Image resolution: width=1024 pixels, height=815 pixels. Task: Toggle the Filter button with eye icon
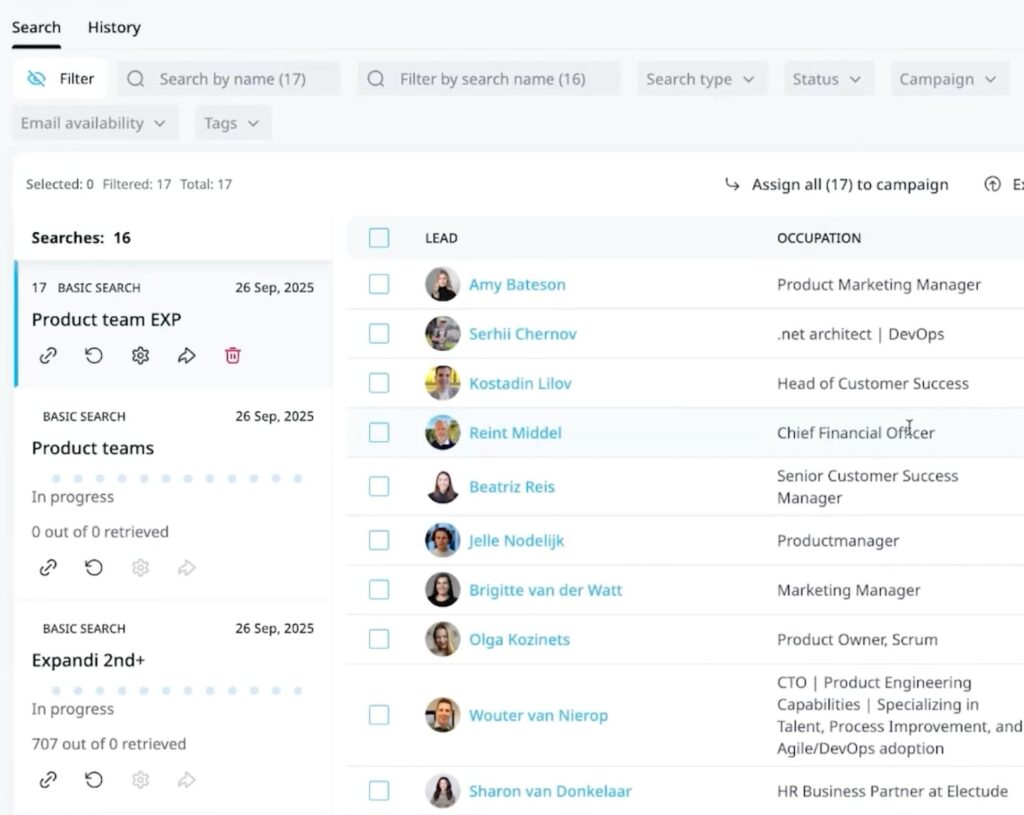(x=61, y=79)
